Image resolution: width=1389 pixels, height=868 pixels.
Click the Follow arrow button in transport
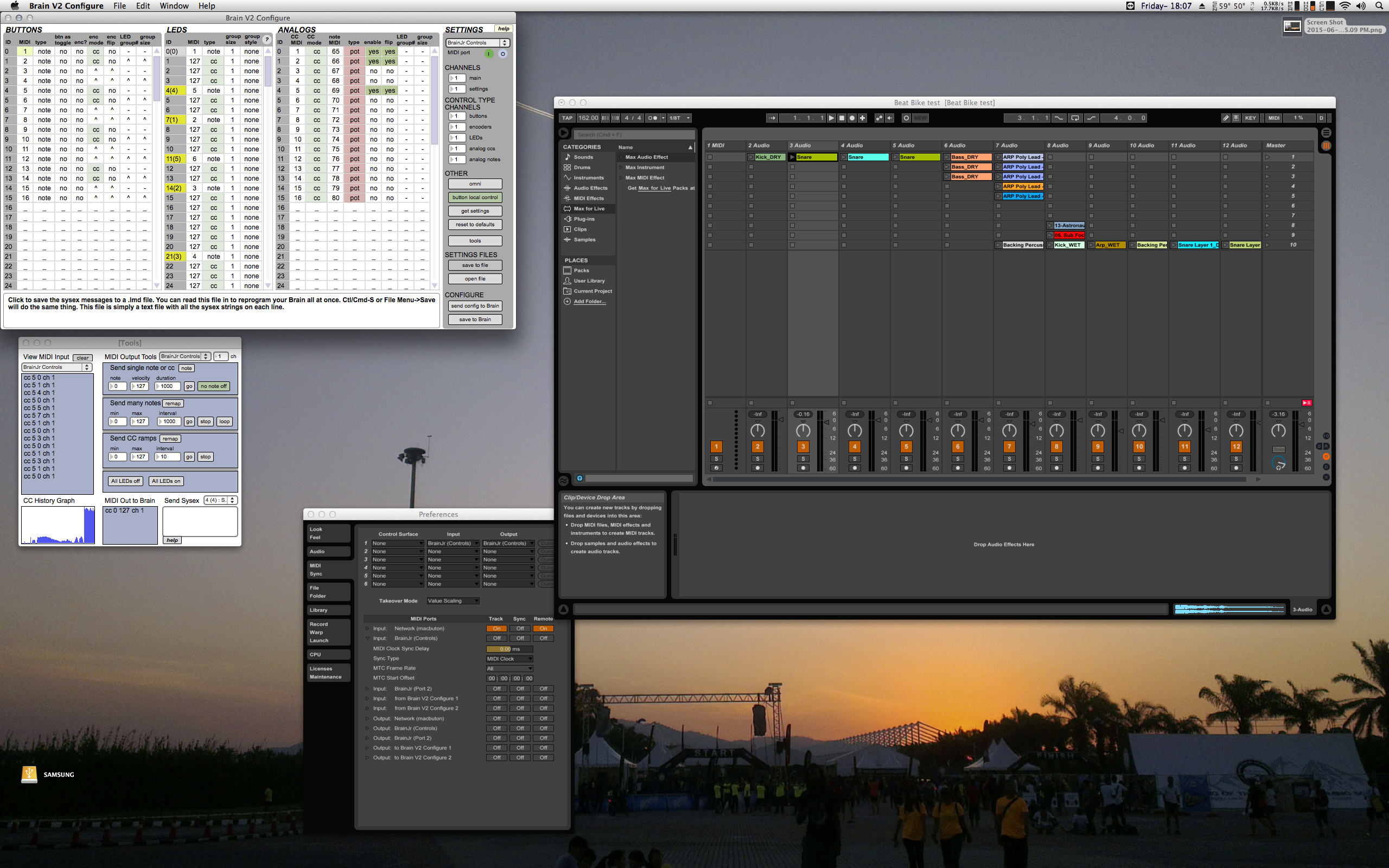[772, 118]
